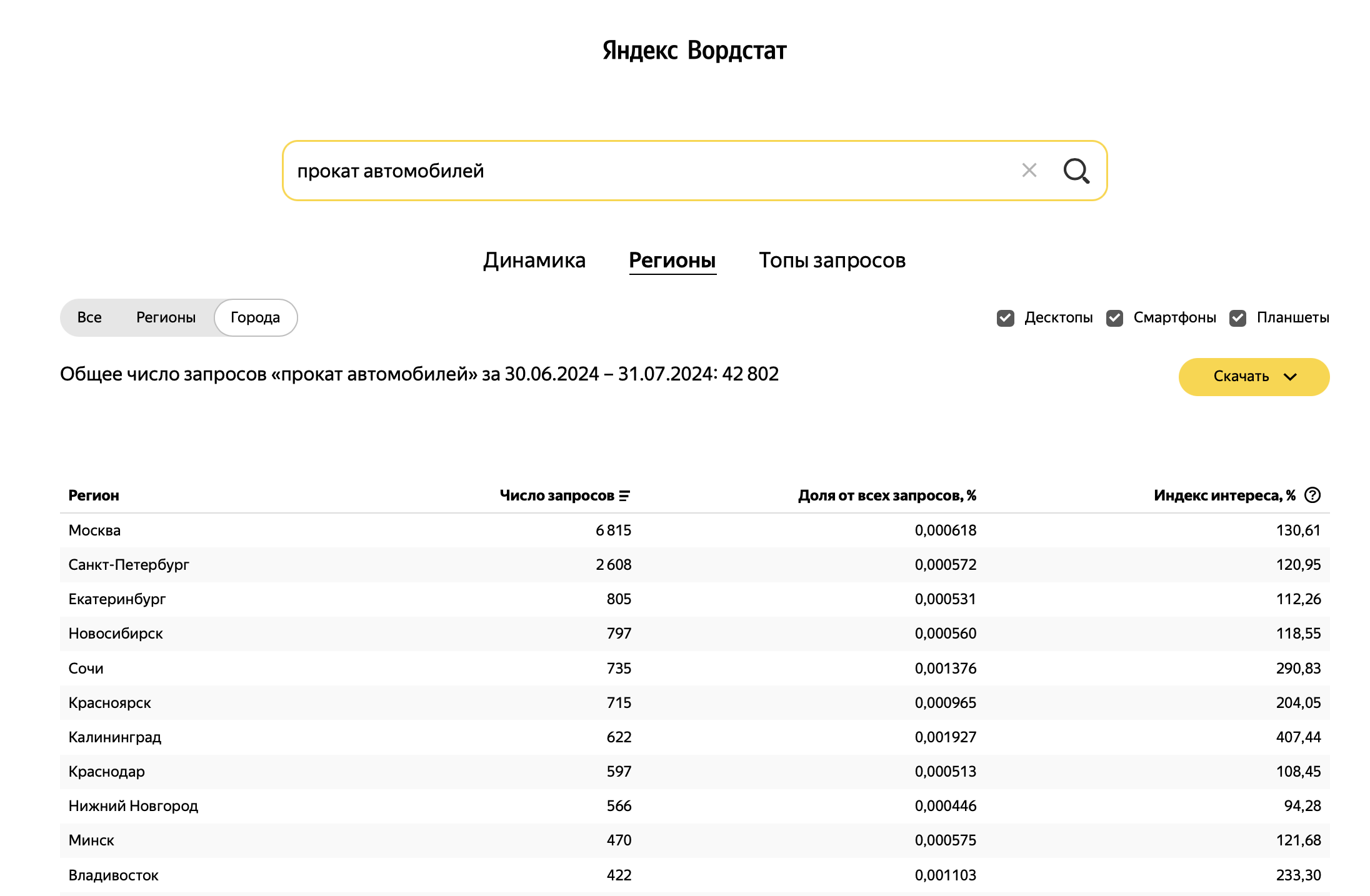Select the Все filter segment
Image resolution: width=1370 pixels, height=896 pixels.
[x=89, y=317]
